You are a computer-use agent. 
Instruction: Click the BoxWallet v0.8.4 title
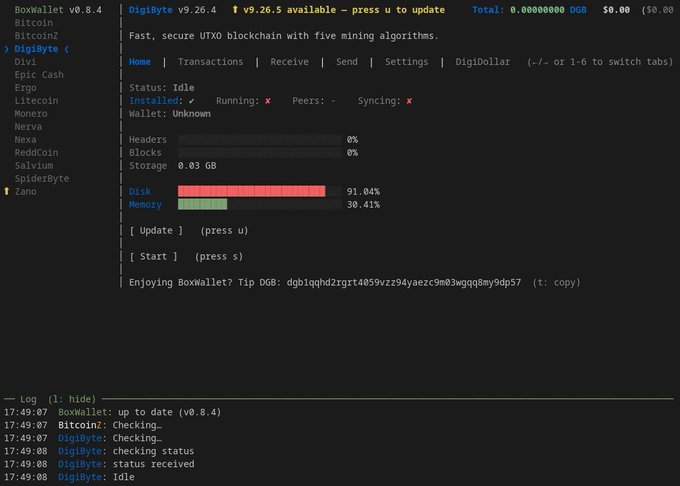pos(58,10)
